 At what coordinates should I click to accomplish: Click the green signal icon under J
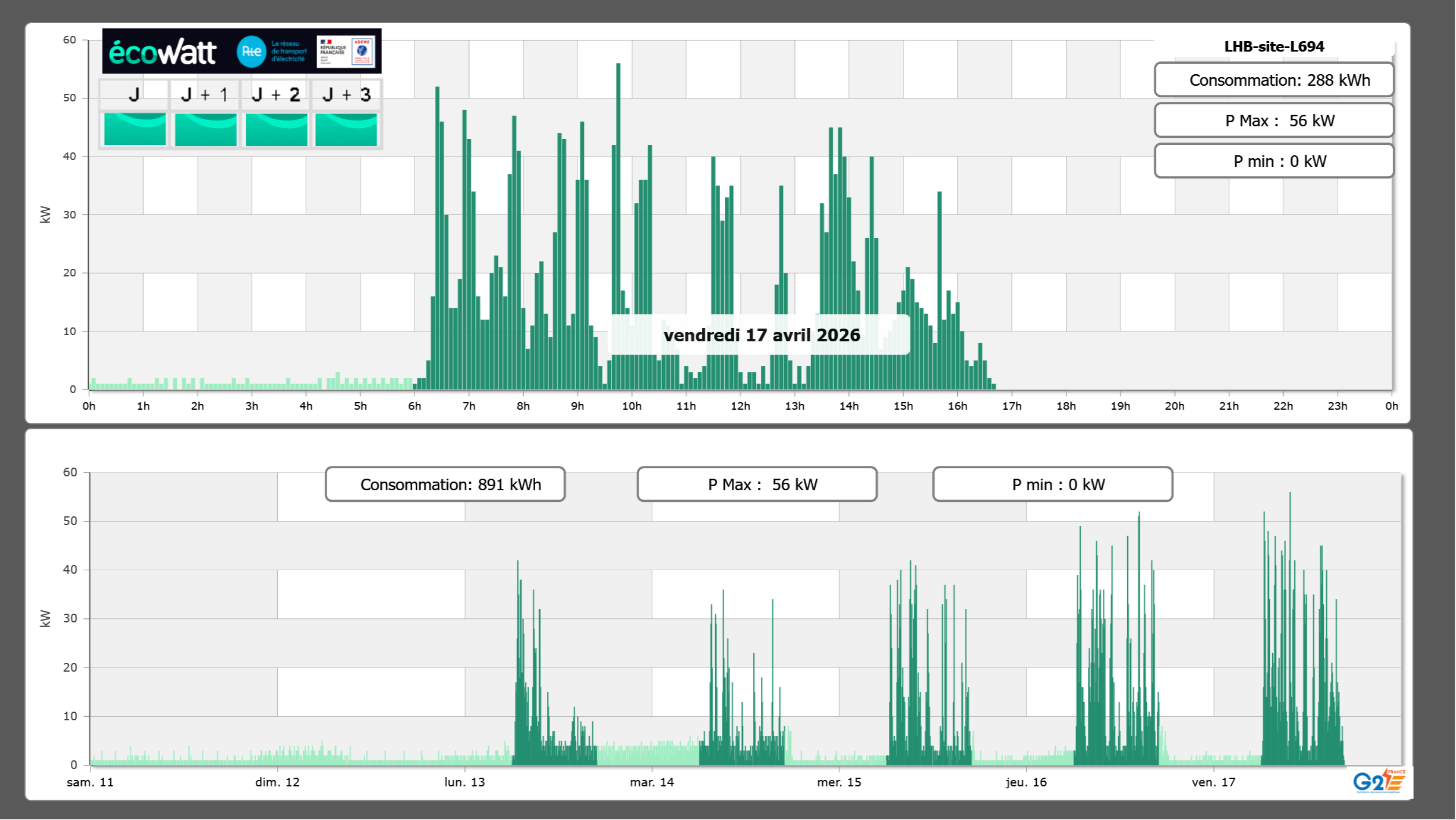(135, 129)
